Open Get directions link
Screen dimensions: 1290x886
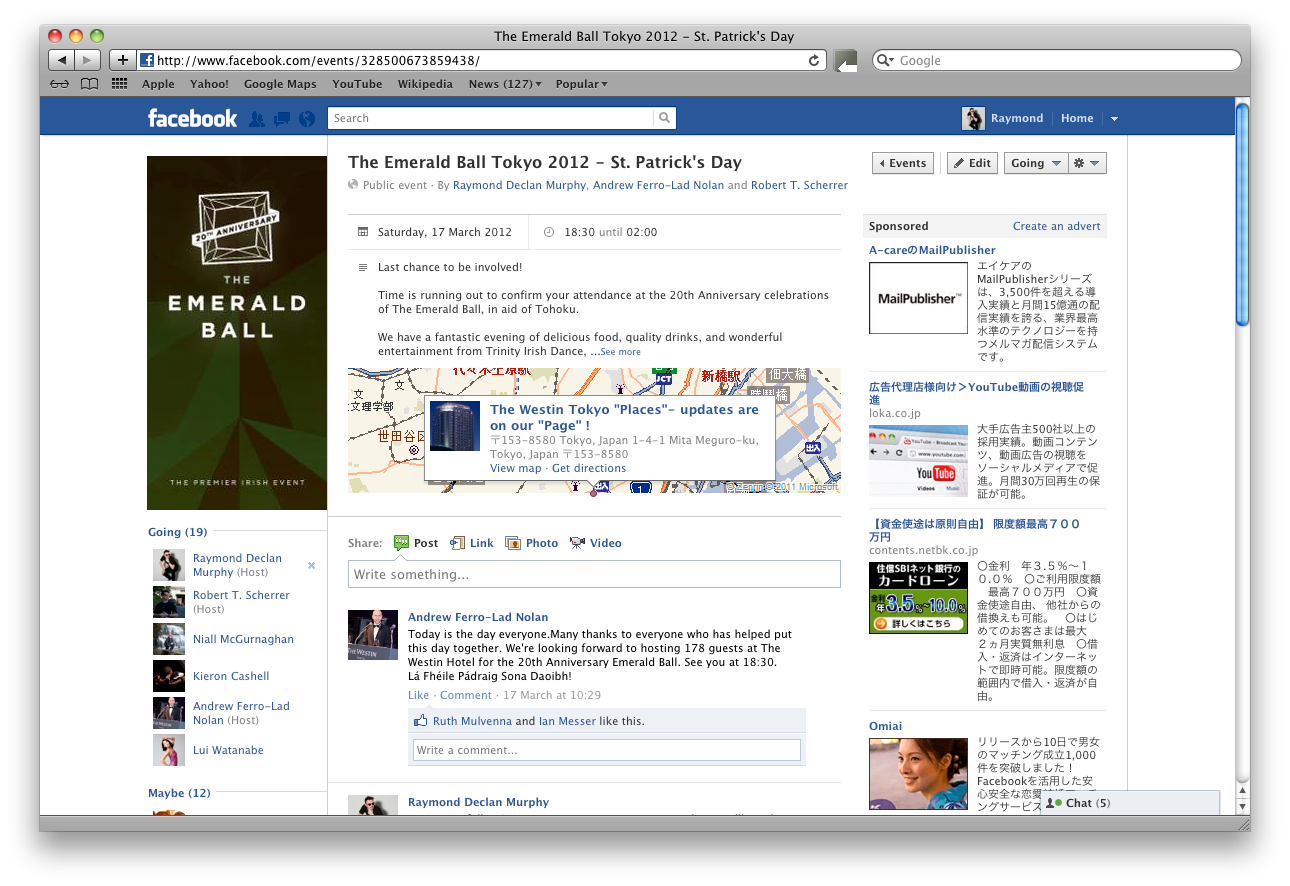(589, 468)
